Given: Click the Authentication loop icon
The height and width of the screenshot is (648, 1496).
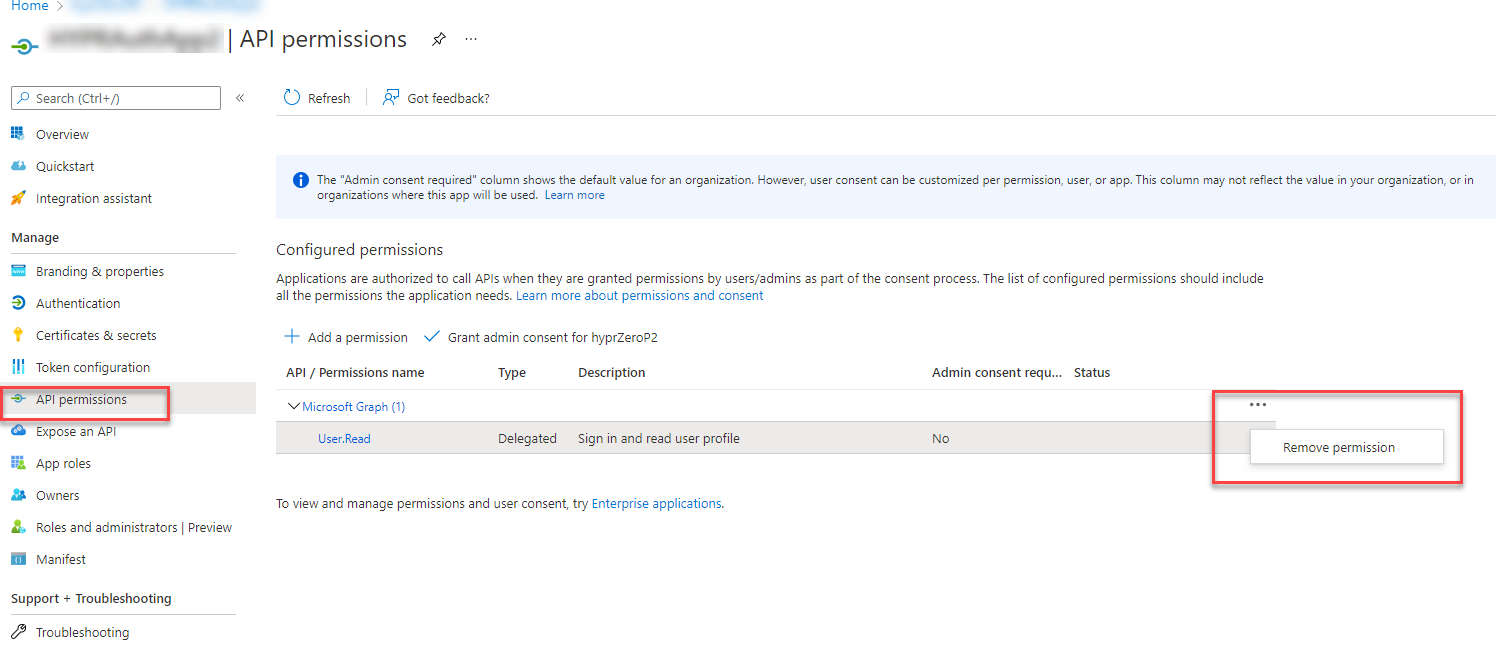Looking at the screenshot, I should [x=18, y=303].
